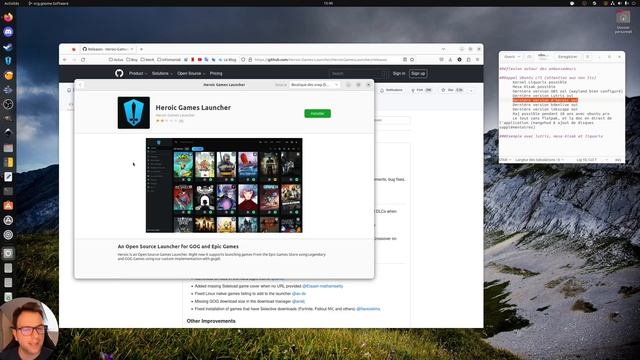Click the Firefox URL address bar
The height and width of the screenshot is (360, 640).
pyautogui.click(x=327, y=60)
